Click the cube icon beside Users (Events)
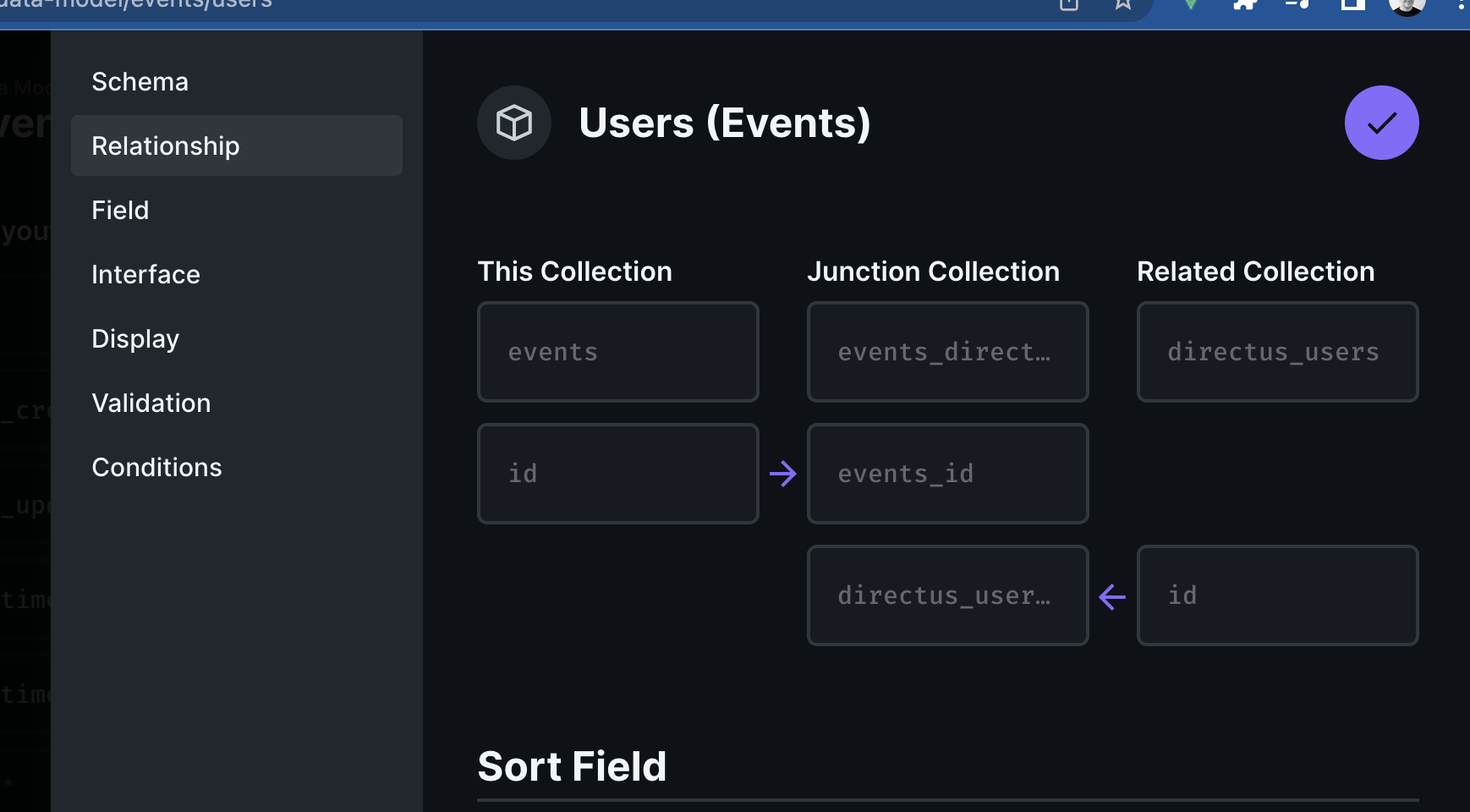1470x812 pixels. tap(514, 123)
